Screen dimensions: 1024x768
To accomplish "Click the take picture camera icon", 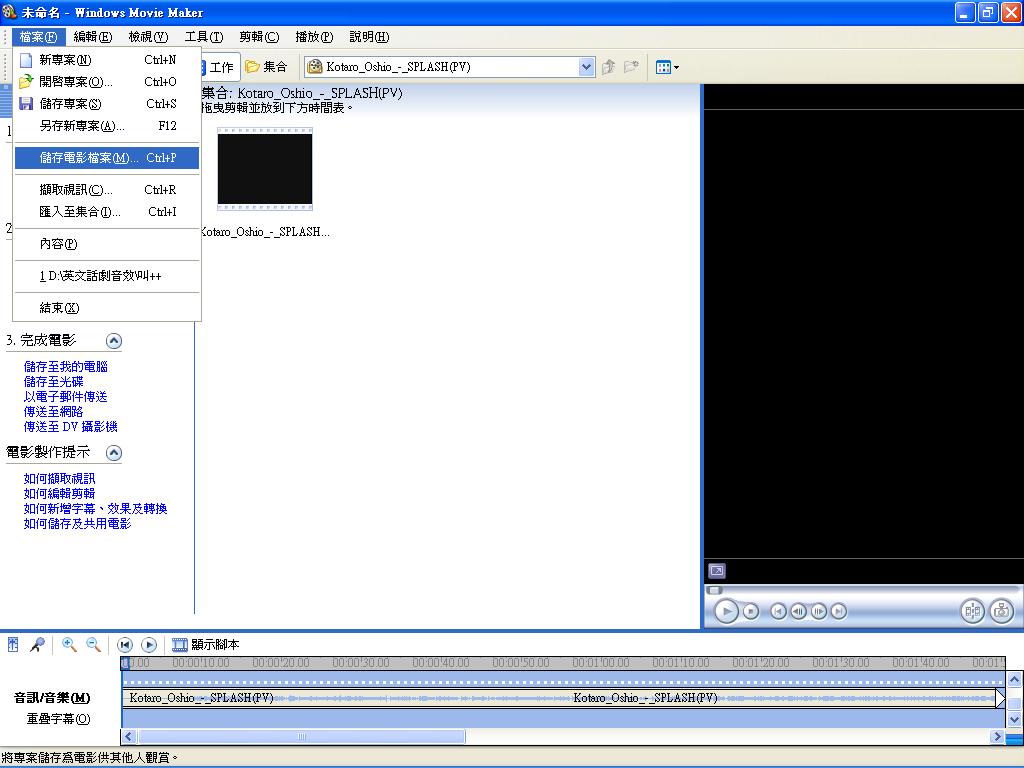I will point(1001,611).
